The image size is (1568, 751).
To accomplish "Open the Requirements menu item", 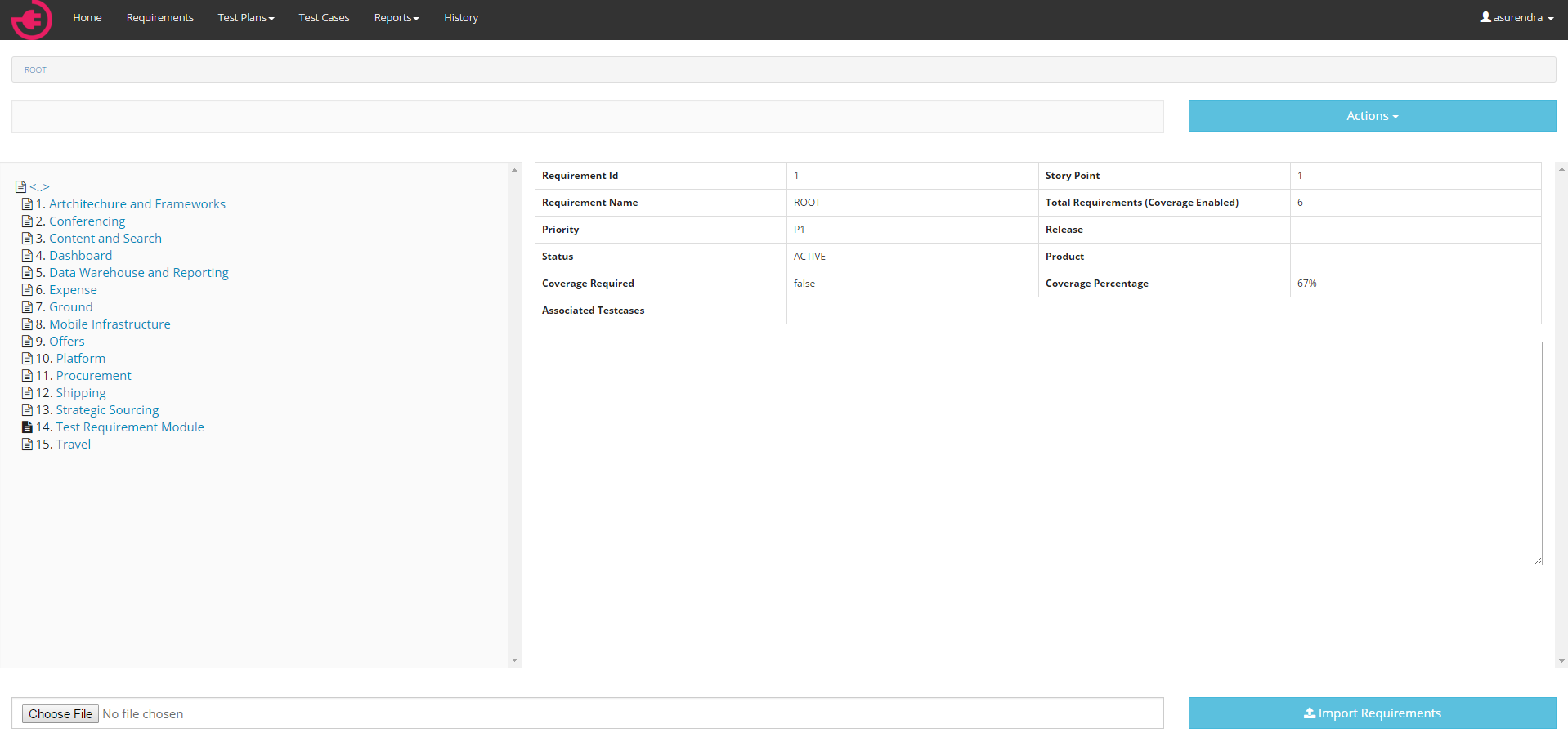I will pyautogui.click(x=160, y=18).
